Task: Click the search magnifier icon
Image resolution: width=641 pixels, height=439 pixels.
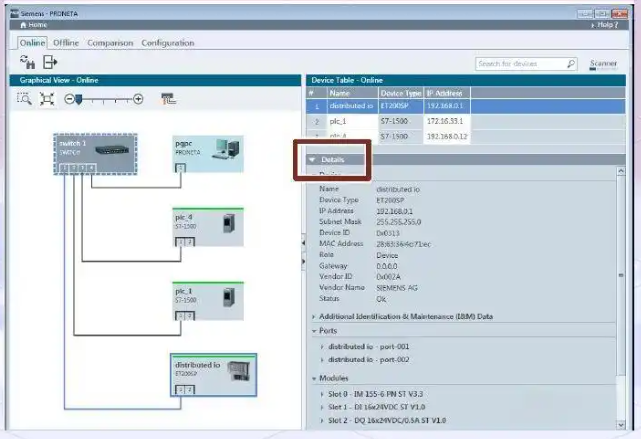Action: coord(571,64)
